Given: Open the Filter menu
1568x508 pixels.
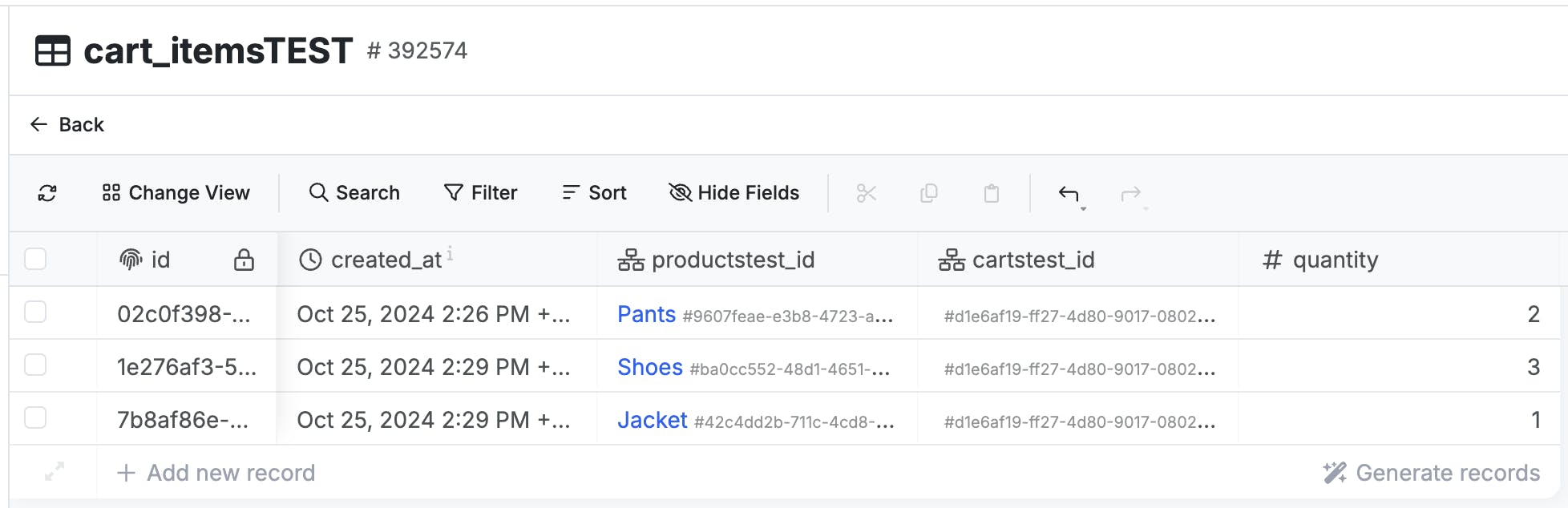Looking at the screenshot, I should (480, 193).
